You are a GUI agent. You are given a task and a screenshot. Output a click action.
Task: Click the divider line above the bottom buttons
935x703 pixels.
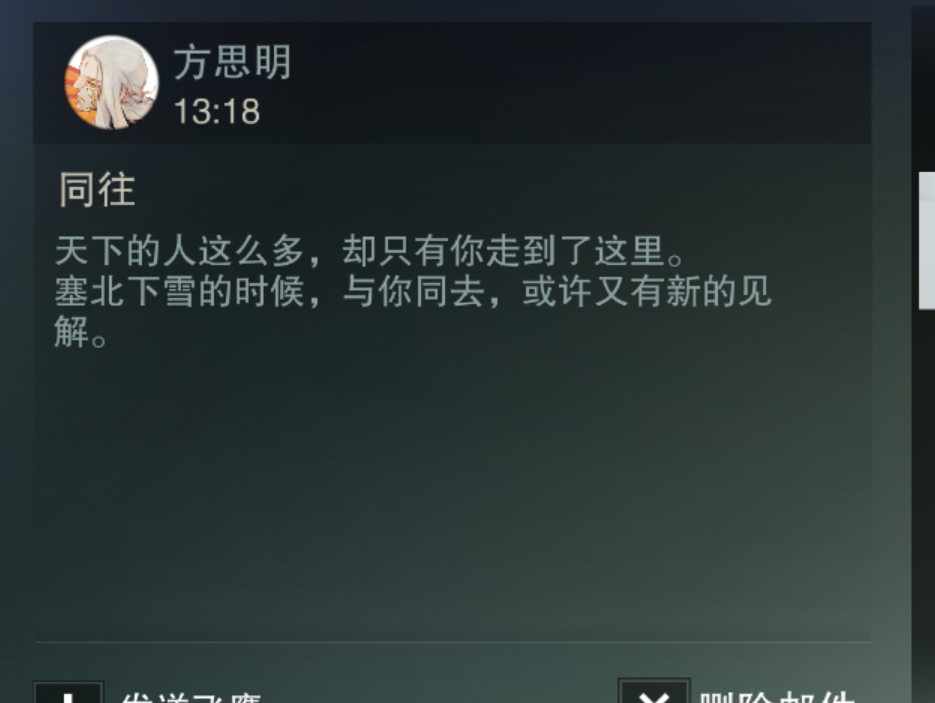453,642
